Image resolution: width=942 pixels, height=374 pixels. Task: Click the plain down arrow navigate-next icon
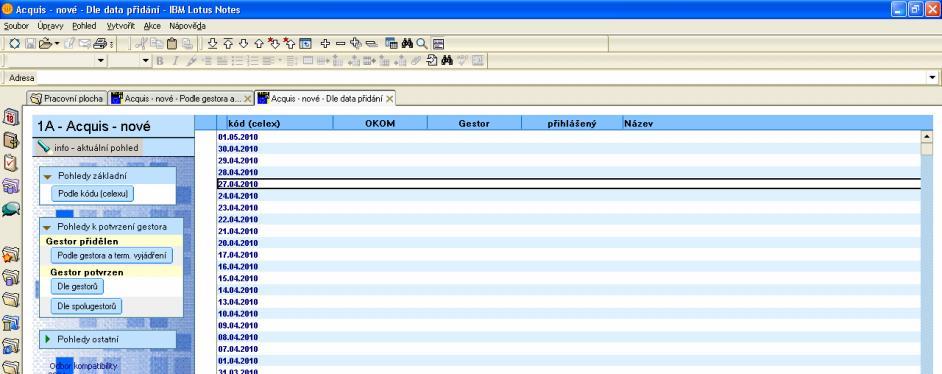click(x=243, y=44)
